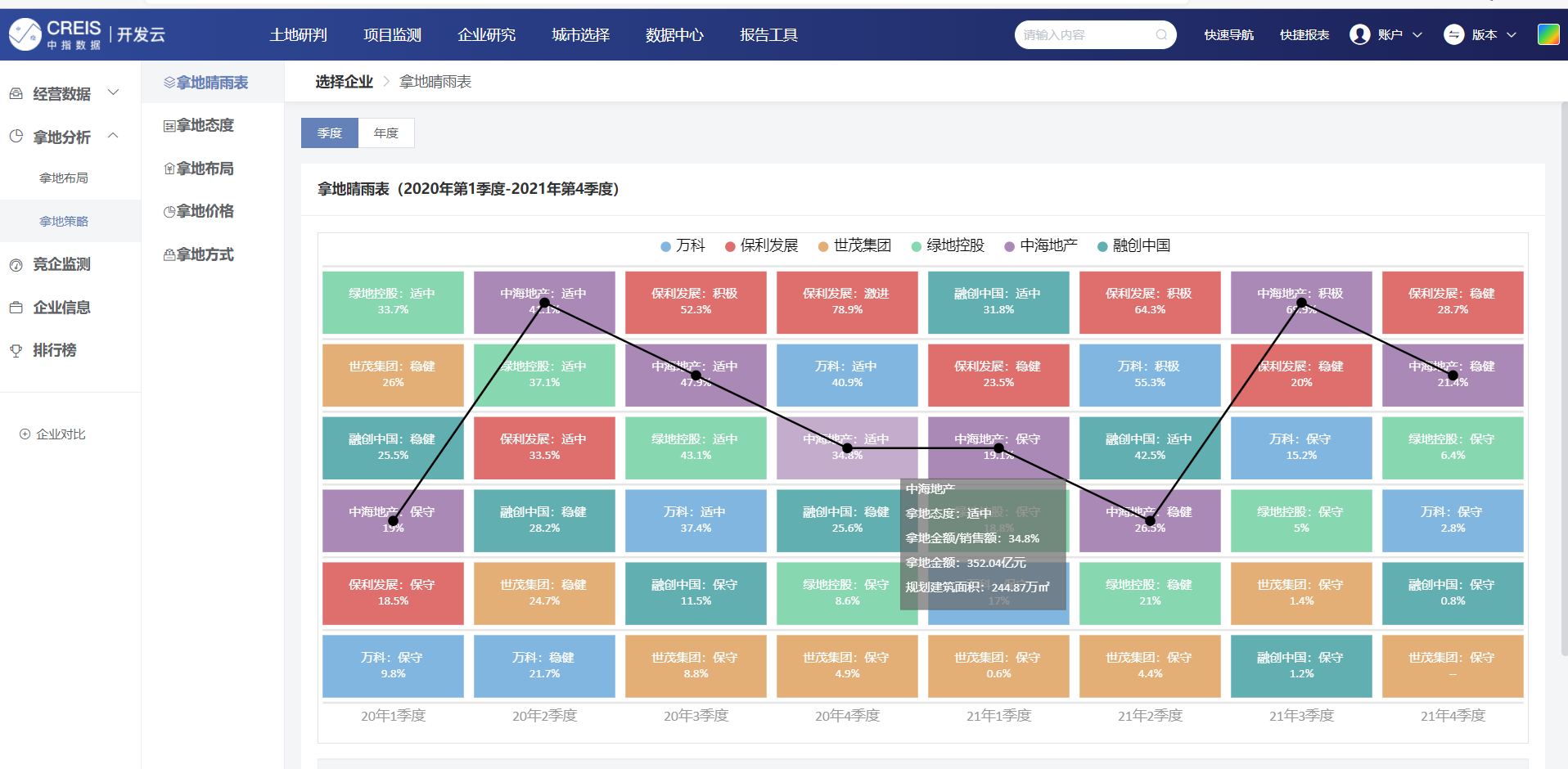This screenshot has width=1568, height=769.
Task: Click the 拿地晴雨表 layers icon
Action: (169, 83)
